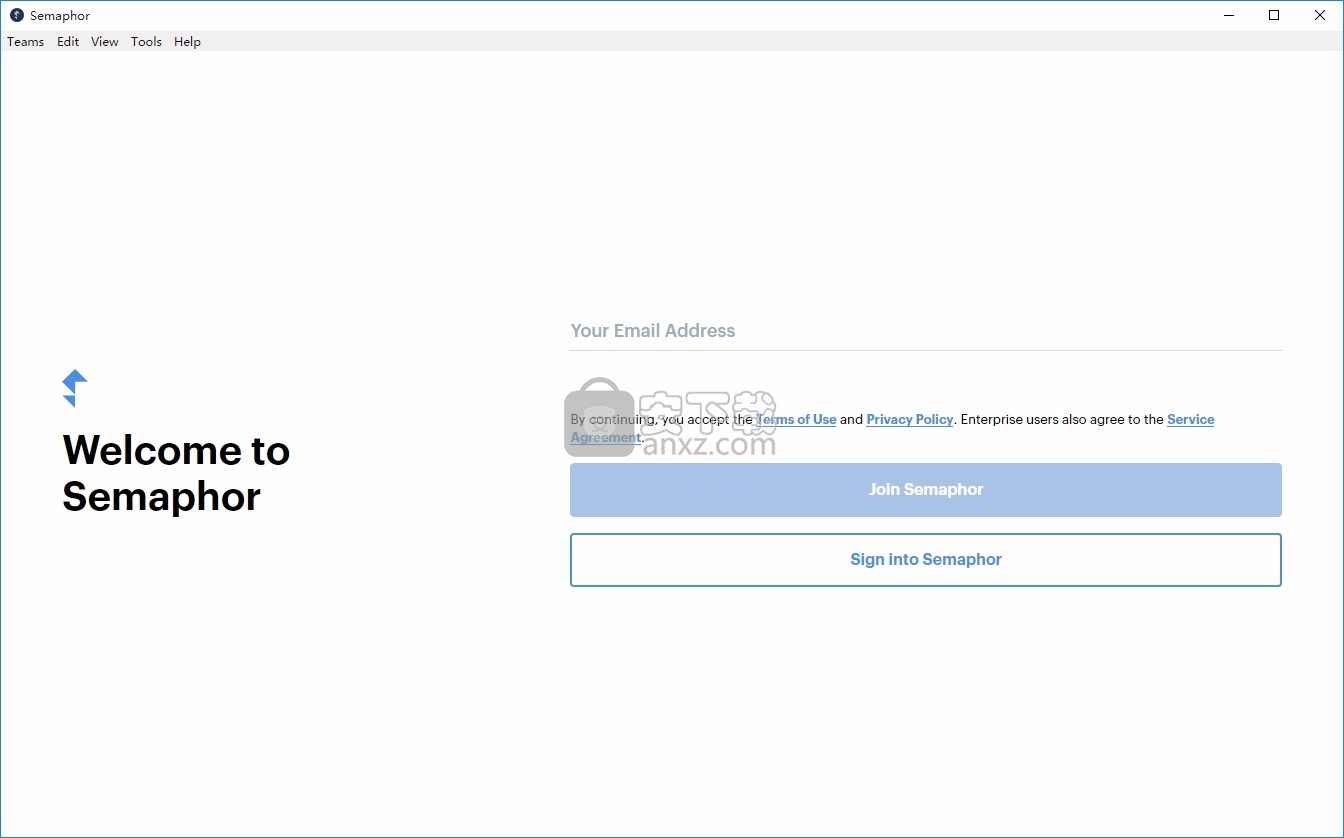Image resolution: width=1344 pixels, height=838 pixels.
Task: Click the Welcome to Semaphor heading
Action: coord(176,473)
